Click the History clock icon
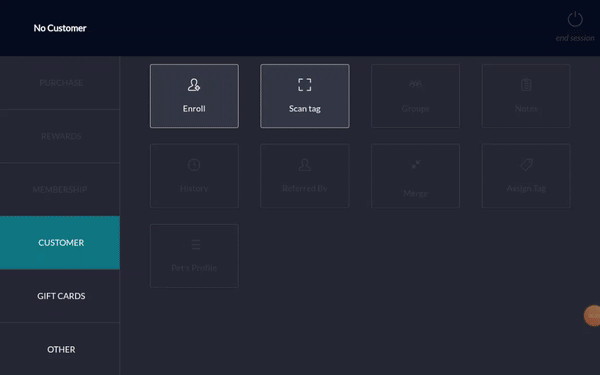The width and height of the screenshot is (600, 375). (x=194, y=165)
